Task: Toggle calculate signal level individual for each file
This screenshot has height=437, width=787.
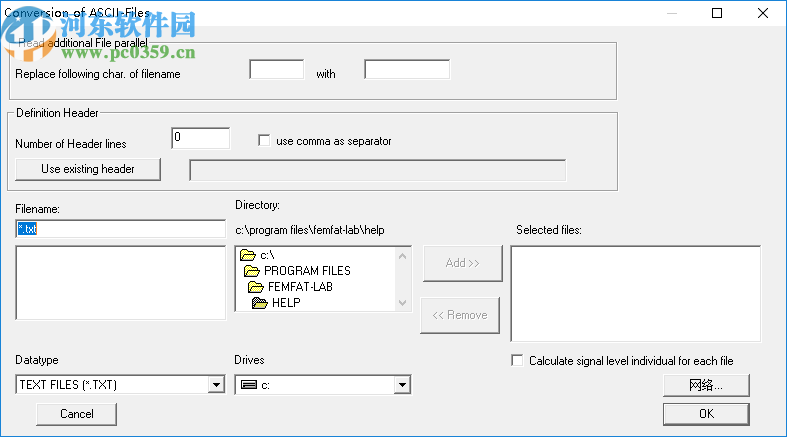Action: point(517,360)
